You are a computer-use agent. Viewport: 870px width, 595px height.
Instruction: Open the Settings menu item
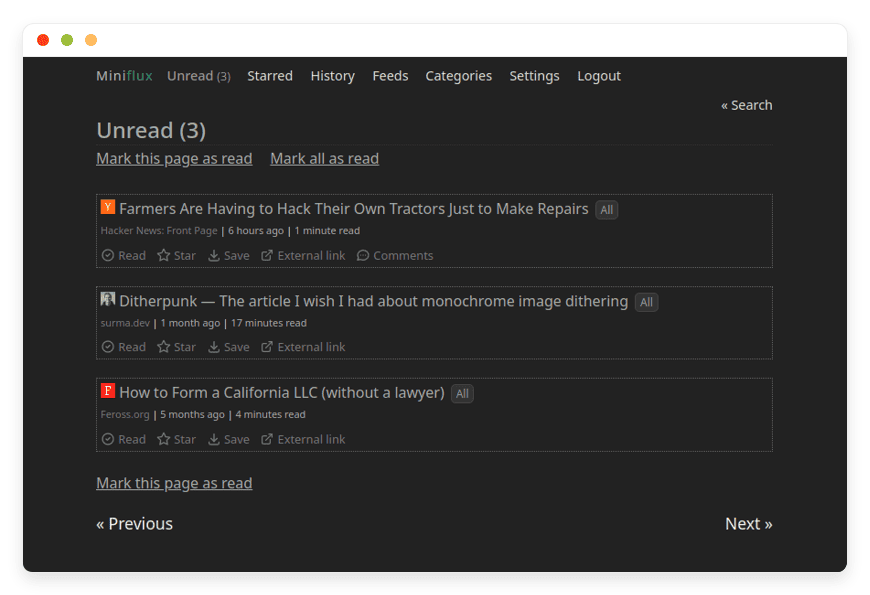click(534, 76)
